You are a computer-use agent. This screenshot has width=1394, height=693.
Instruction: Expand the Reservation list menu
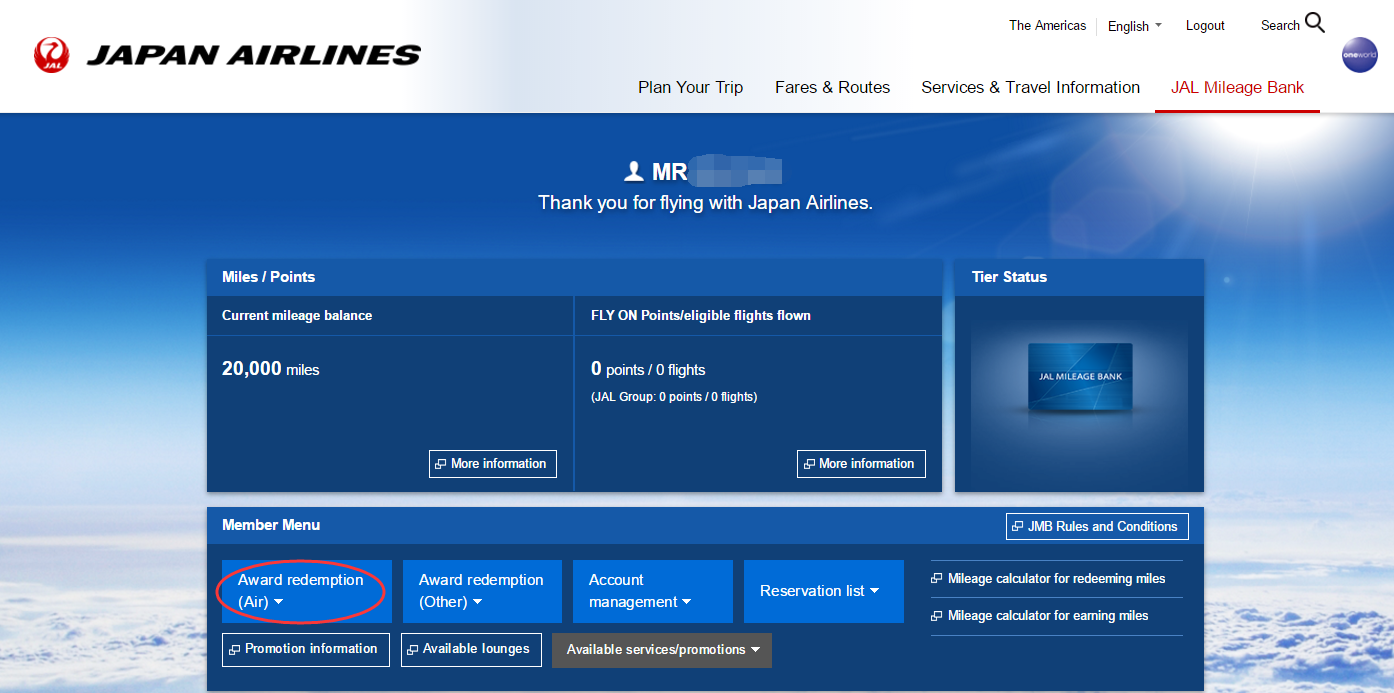pos(824,591)
